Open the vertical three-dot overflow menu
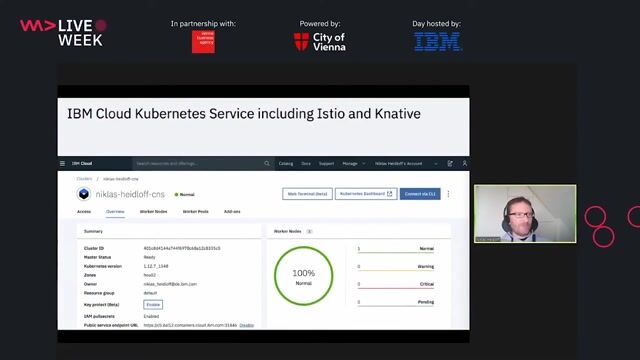 pyautogui.click(x=448, y=194)
